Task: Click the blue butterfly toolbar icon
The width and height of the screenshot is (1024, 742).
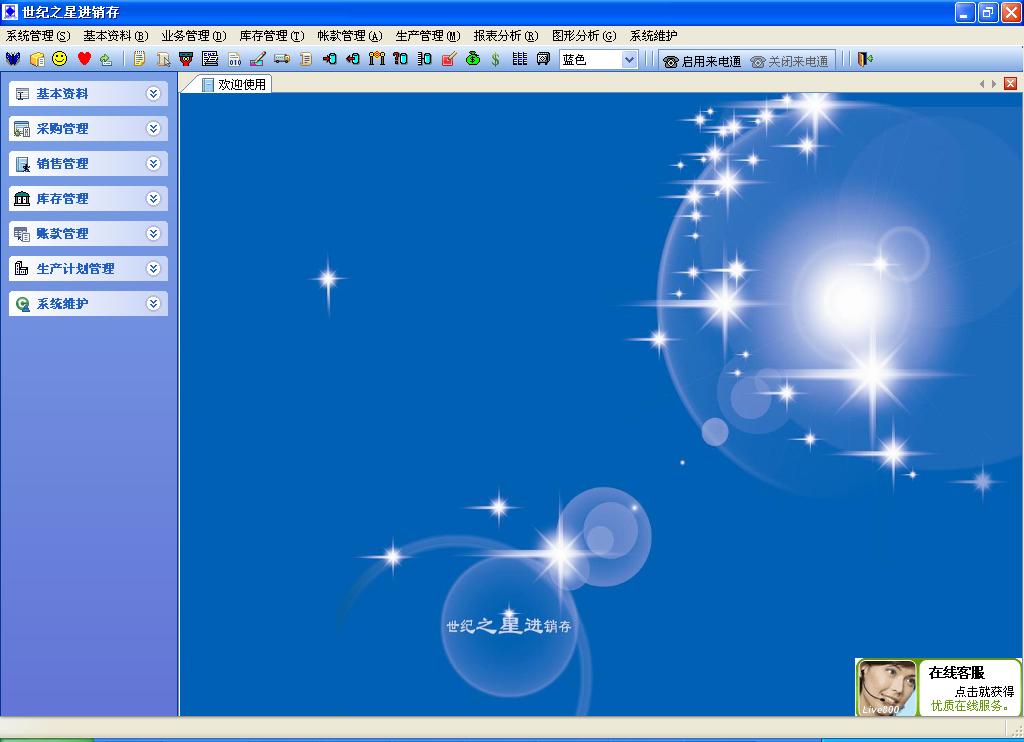Action: [13, 59]
